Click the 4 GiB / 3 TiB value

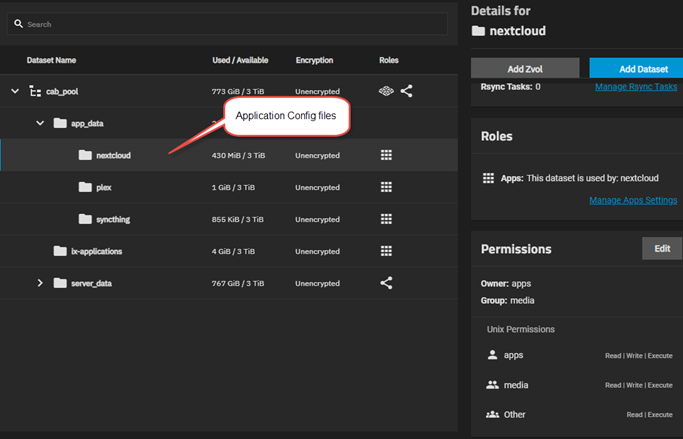coord(233,251)
